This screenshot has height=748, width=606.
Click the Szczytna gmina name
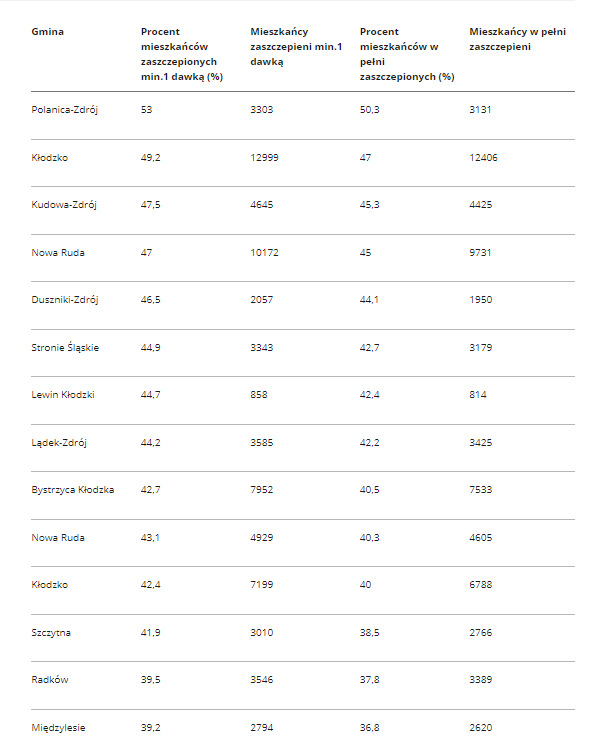click(51, 633)
